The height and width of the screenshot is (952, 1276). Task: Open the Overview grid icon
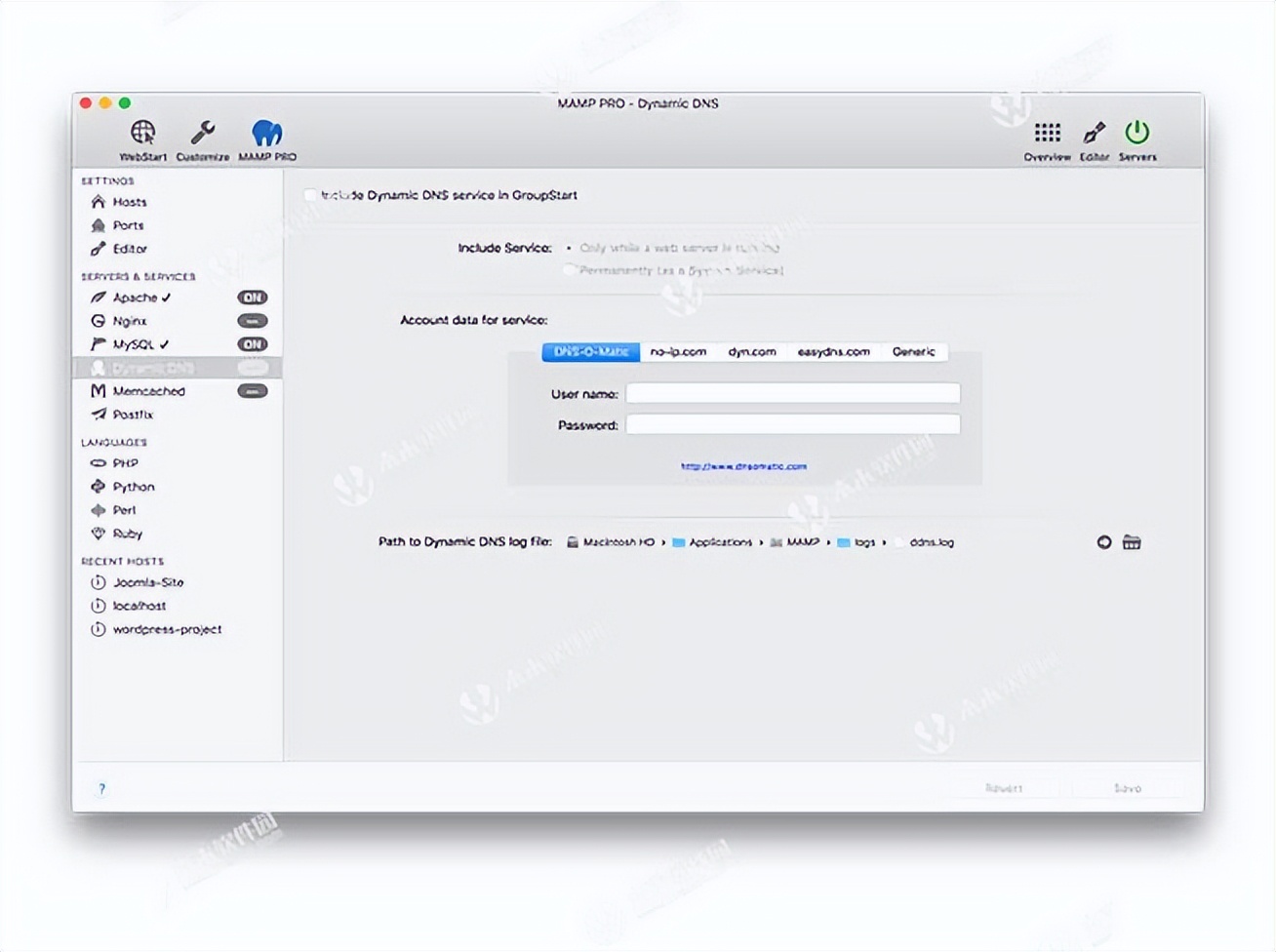[x=1047, y=132]
